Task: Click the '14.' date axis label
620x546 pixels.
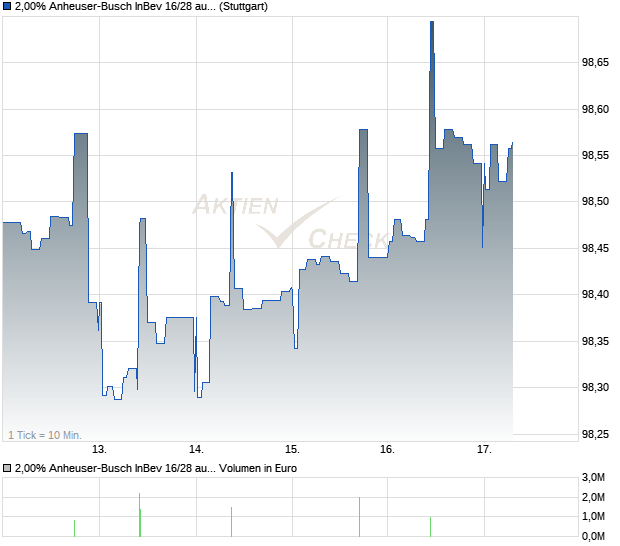Action: [x=196, y=450]
